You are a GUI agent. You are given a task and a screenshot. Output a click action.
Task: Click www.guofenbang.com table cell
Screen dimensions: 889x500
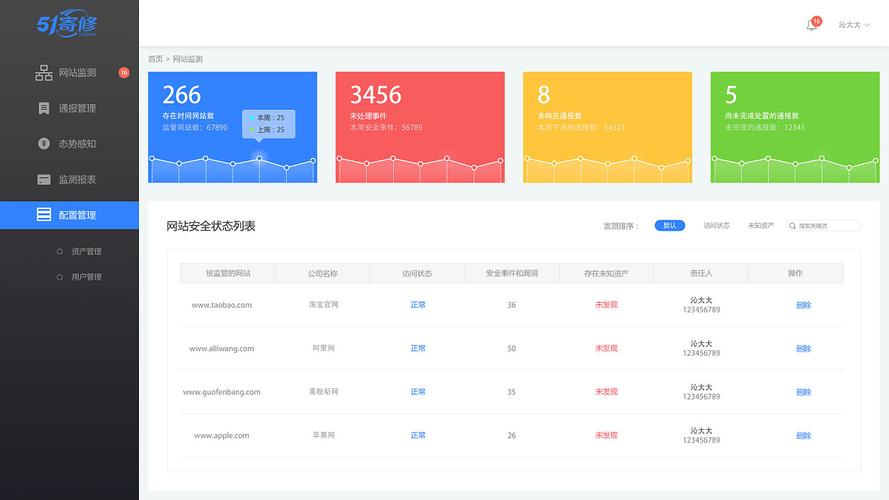(x=222, y=392)
